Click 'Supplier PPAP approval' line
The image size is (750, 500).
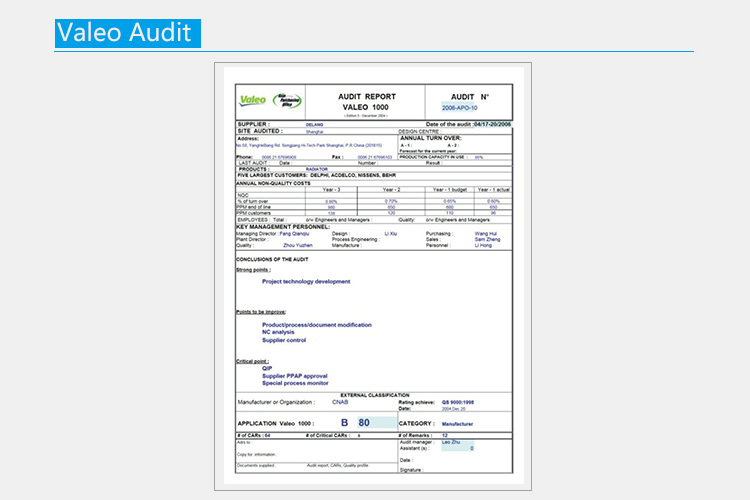295,376
